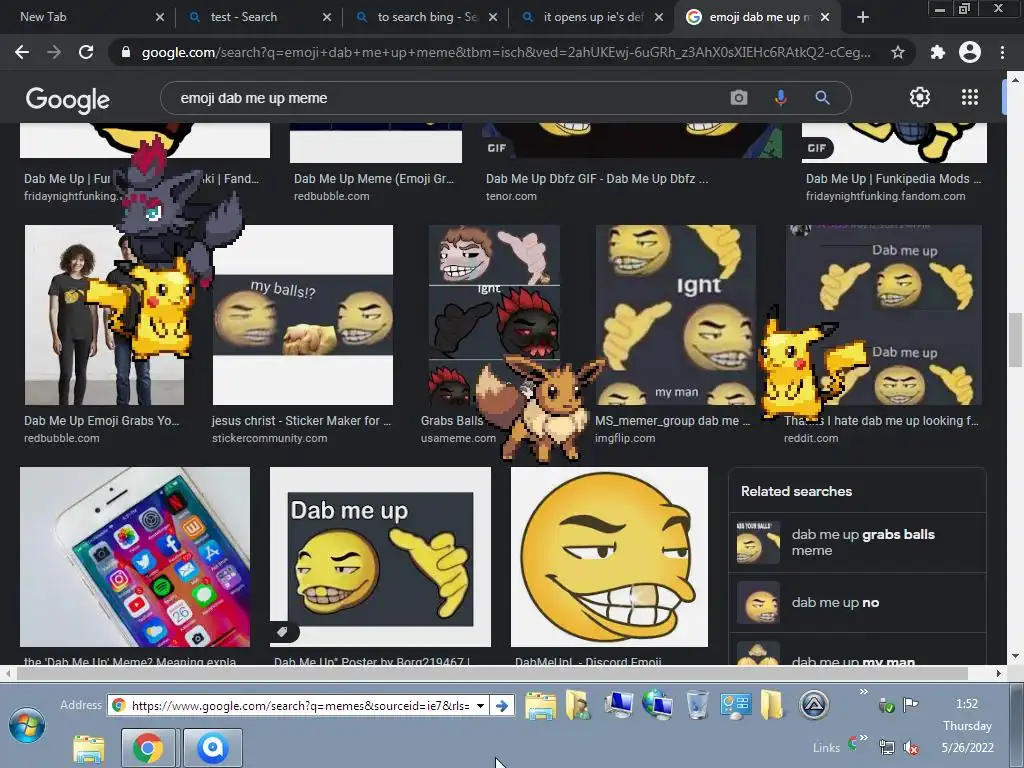Open Recycle Bin from taskbar toolbar
The width and height of the screenshot is (1024, 768).
tap(697, 705)
